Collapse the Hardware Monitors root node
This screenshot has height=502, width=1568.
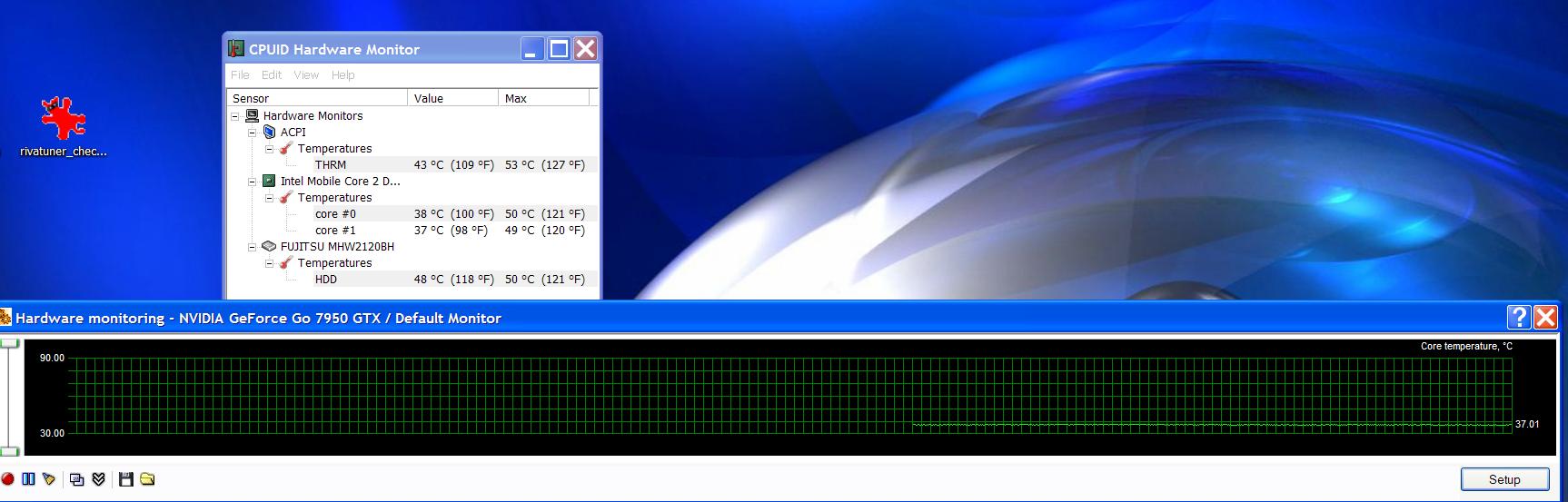pos(235,116)
